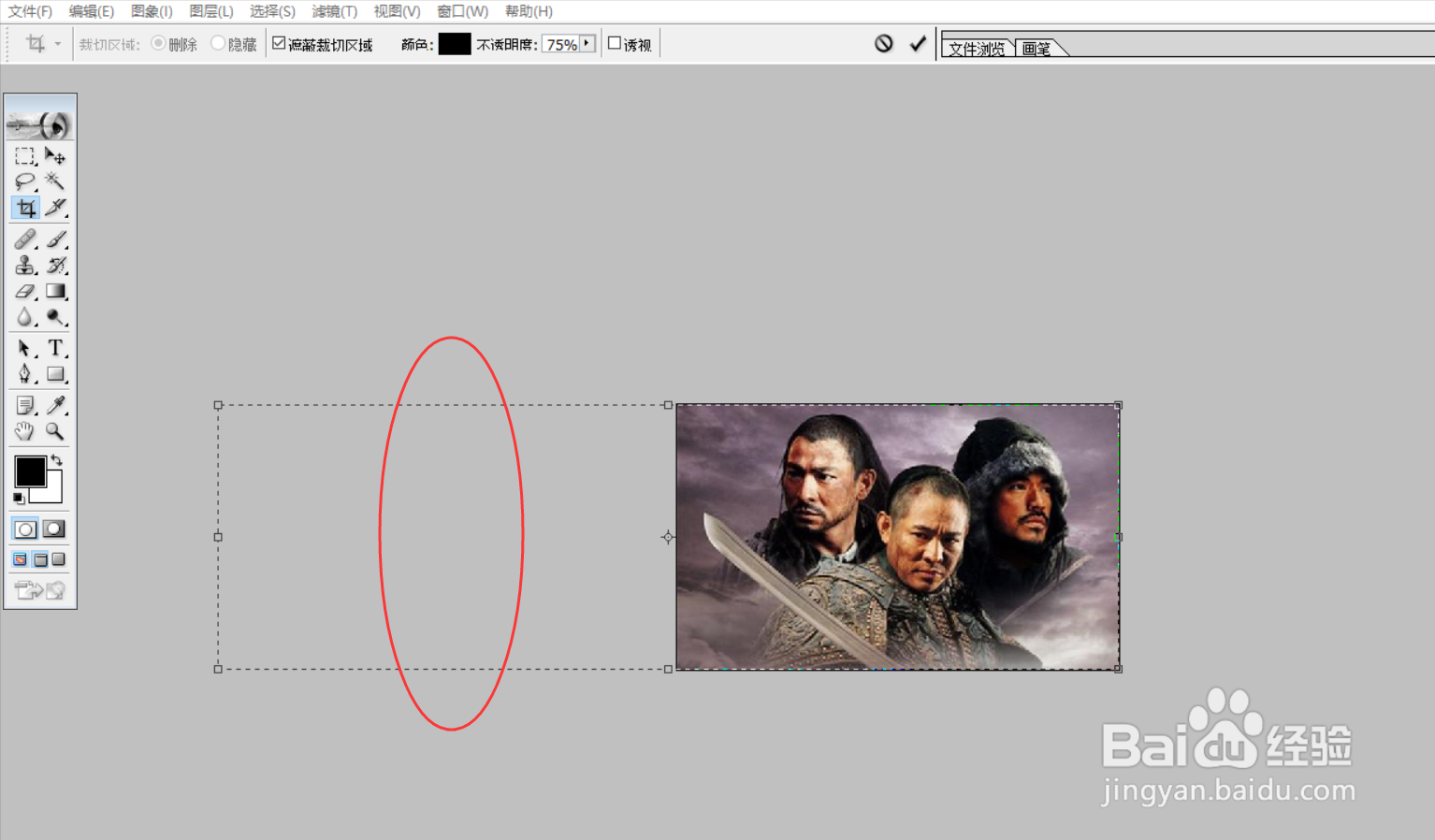The image size is (1435, 840).
Task: Click the opacity 75% input field
Action: pos(561,44)
